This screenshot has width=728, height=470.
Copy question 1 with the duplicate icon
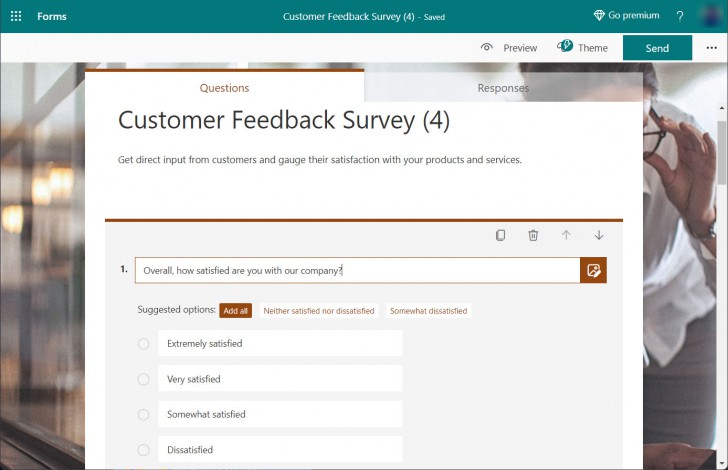tap(500, 235)
